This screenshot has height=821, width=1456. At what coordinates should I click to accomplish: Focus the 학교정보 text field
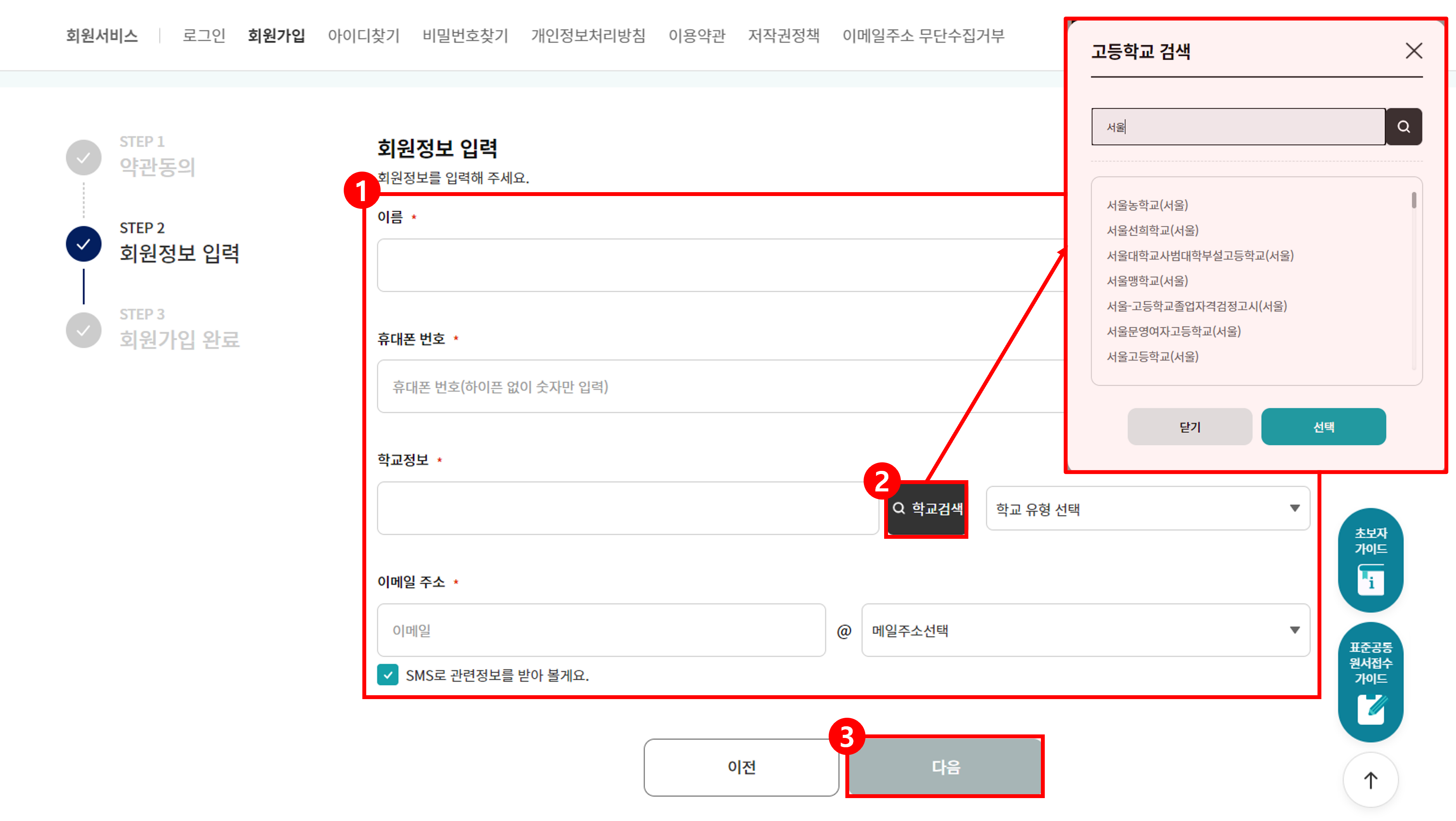coord(628,508)
